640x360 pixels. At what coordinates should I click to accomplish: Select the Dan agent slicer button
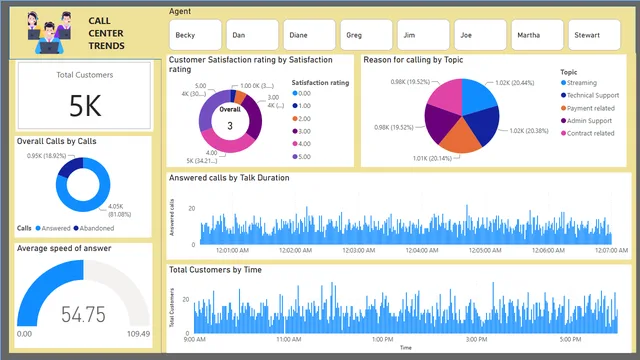coord(252,35)
